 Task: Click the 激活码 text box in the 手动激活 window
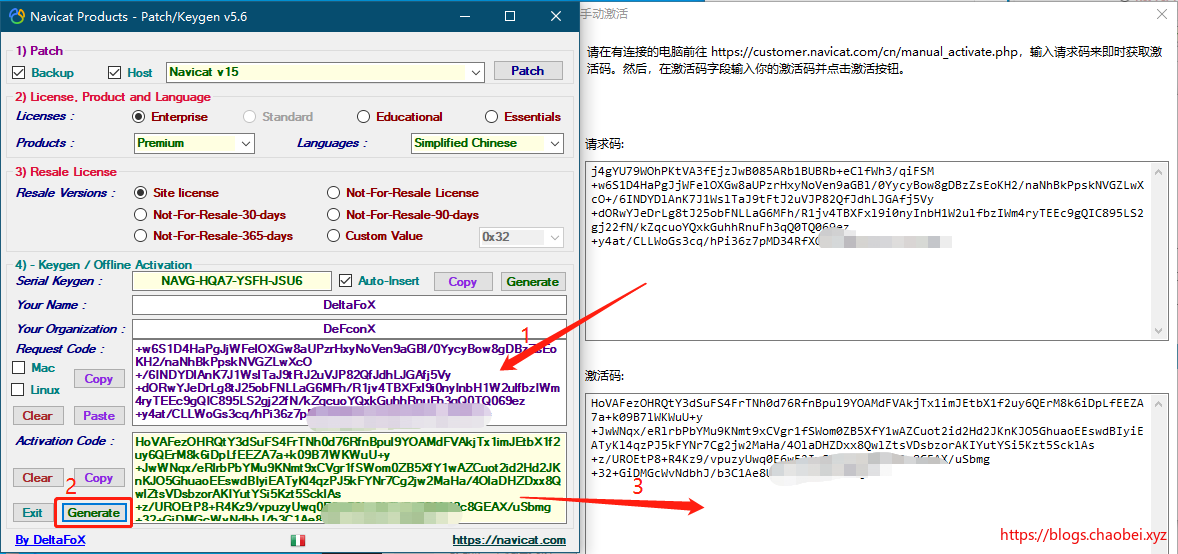877,472
